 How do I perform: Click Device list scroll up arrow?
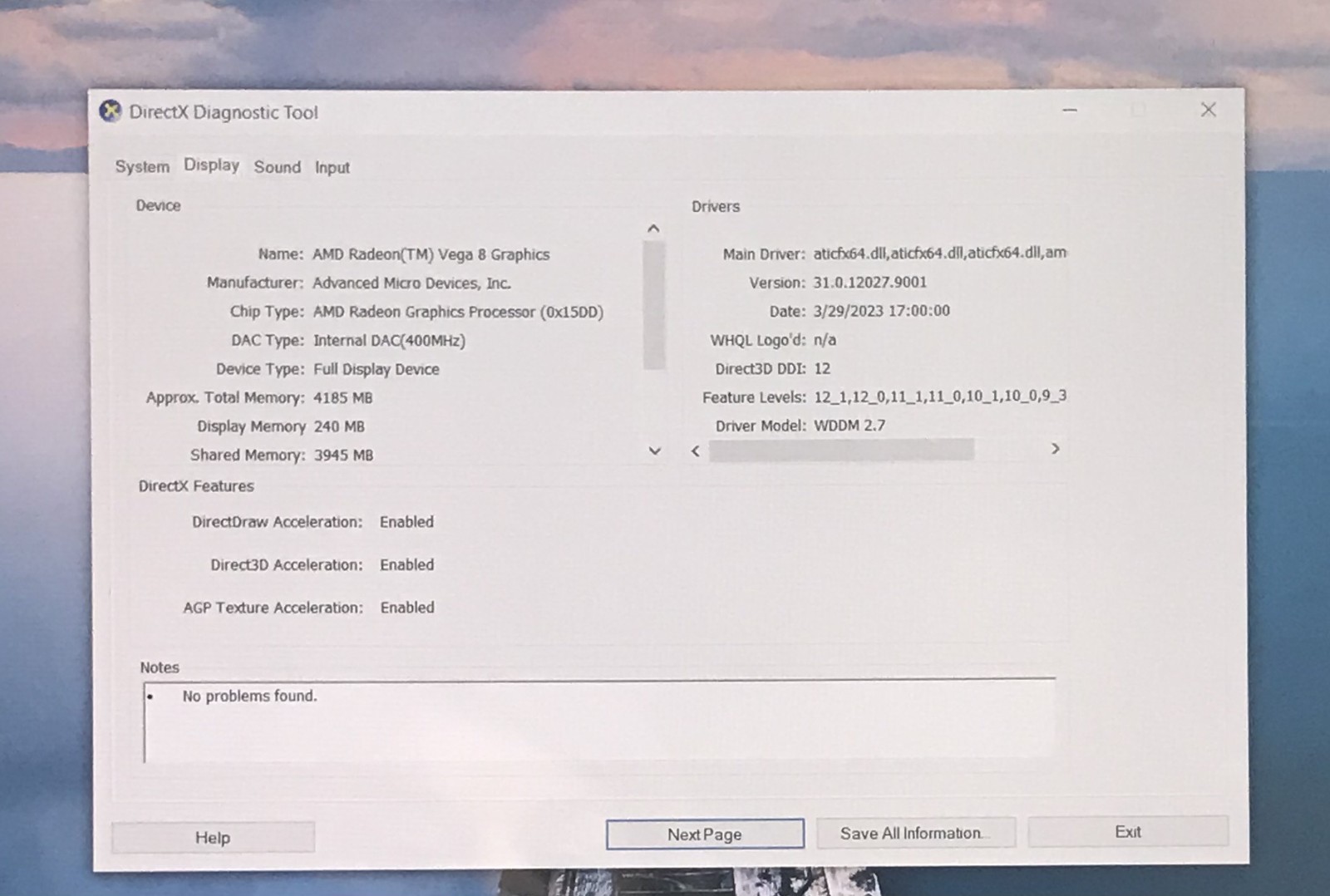pos(653,229)
